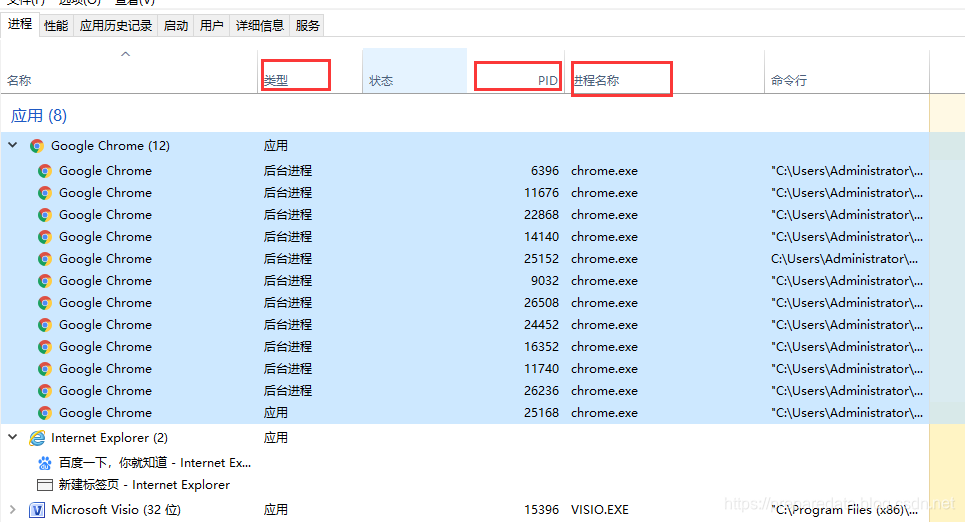The image size is (965, 522).
Task: Collapse the Internet Explorer (2) group
Action: 13,437
